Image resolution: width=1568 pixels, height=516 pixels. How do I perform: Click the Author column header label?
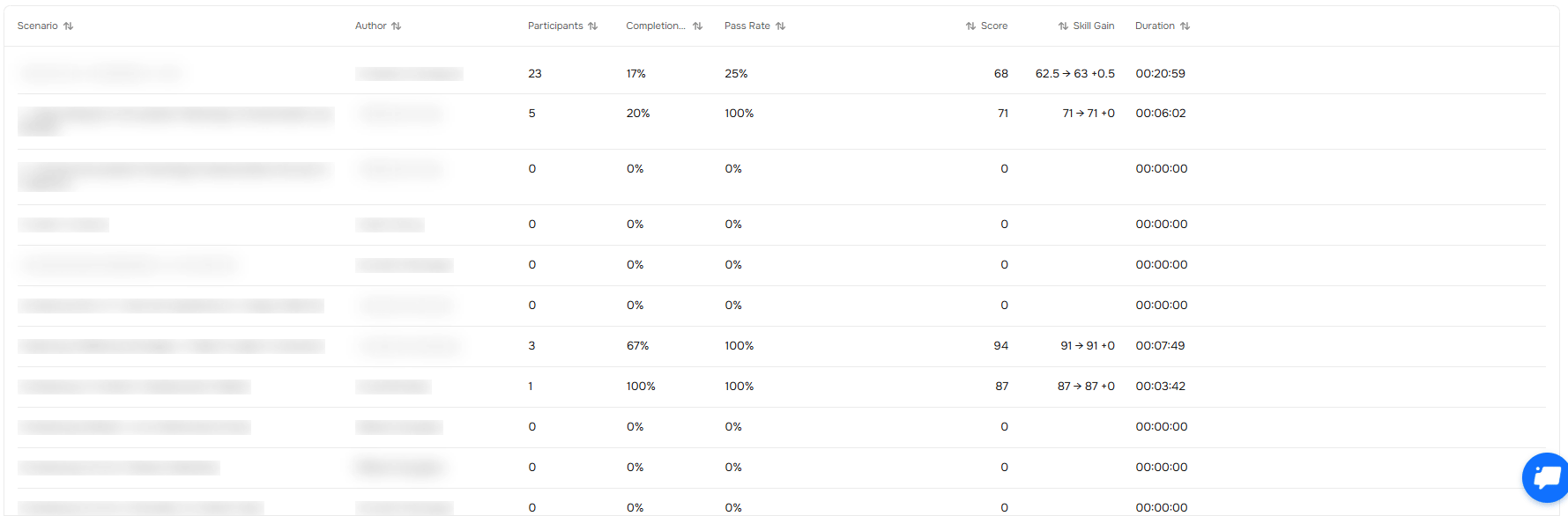(370, 26)
